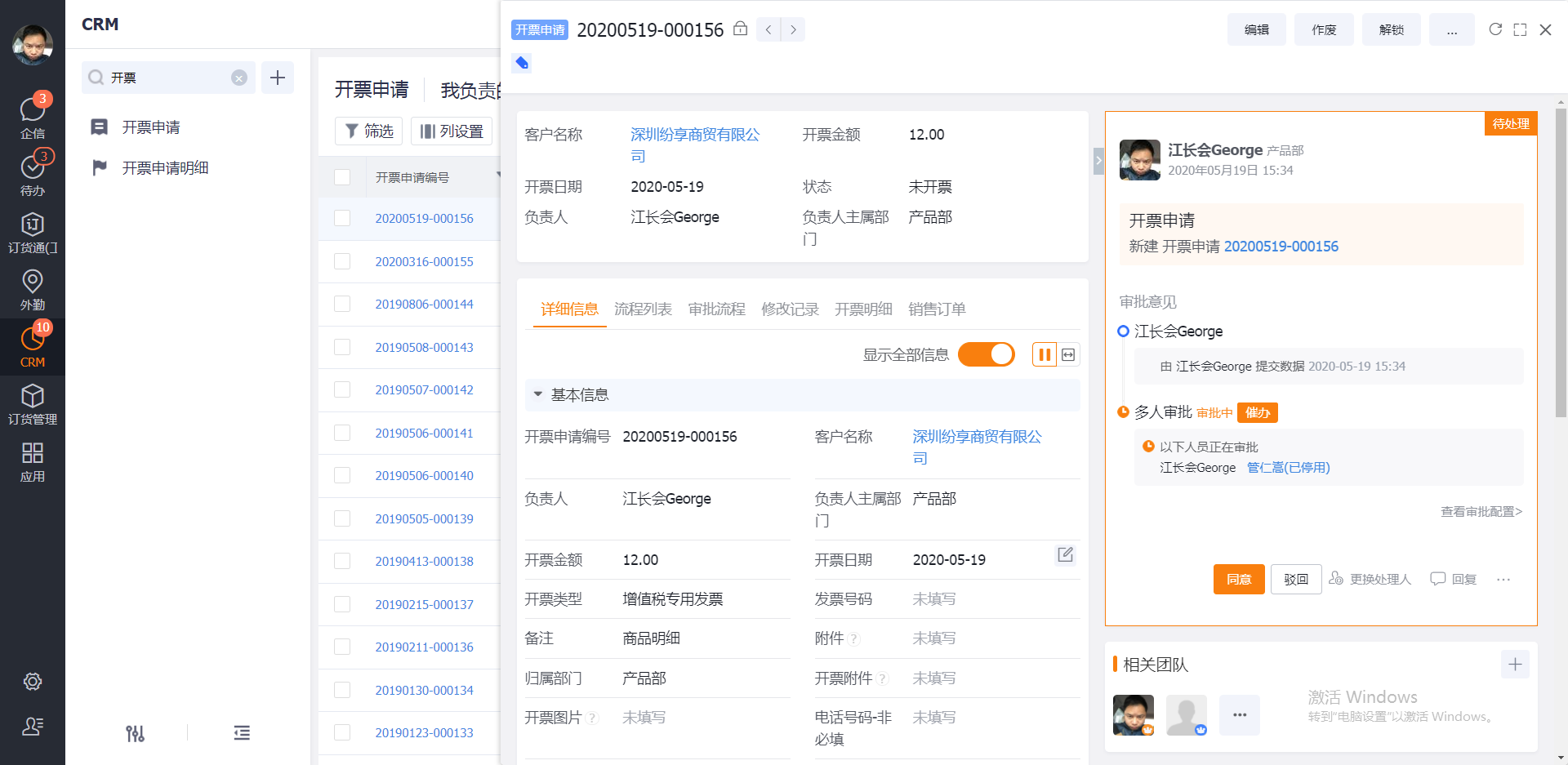1568x765 pixels.
Task: Click help icon next to 附件
Action: pyautogui.click(x=854, y=639)
